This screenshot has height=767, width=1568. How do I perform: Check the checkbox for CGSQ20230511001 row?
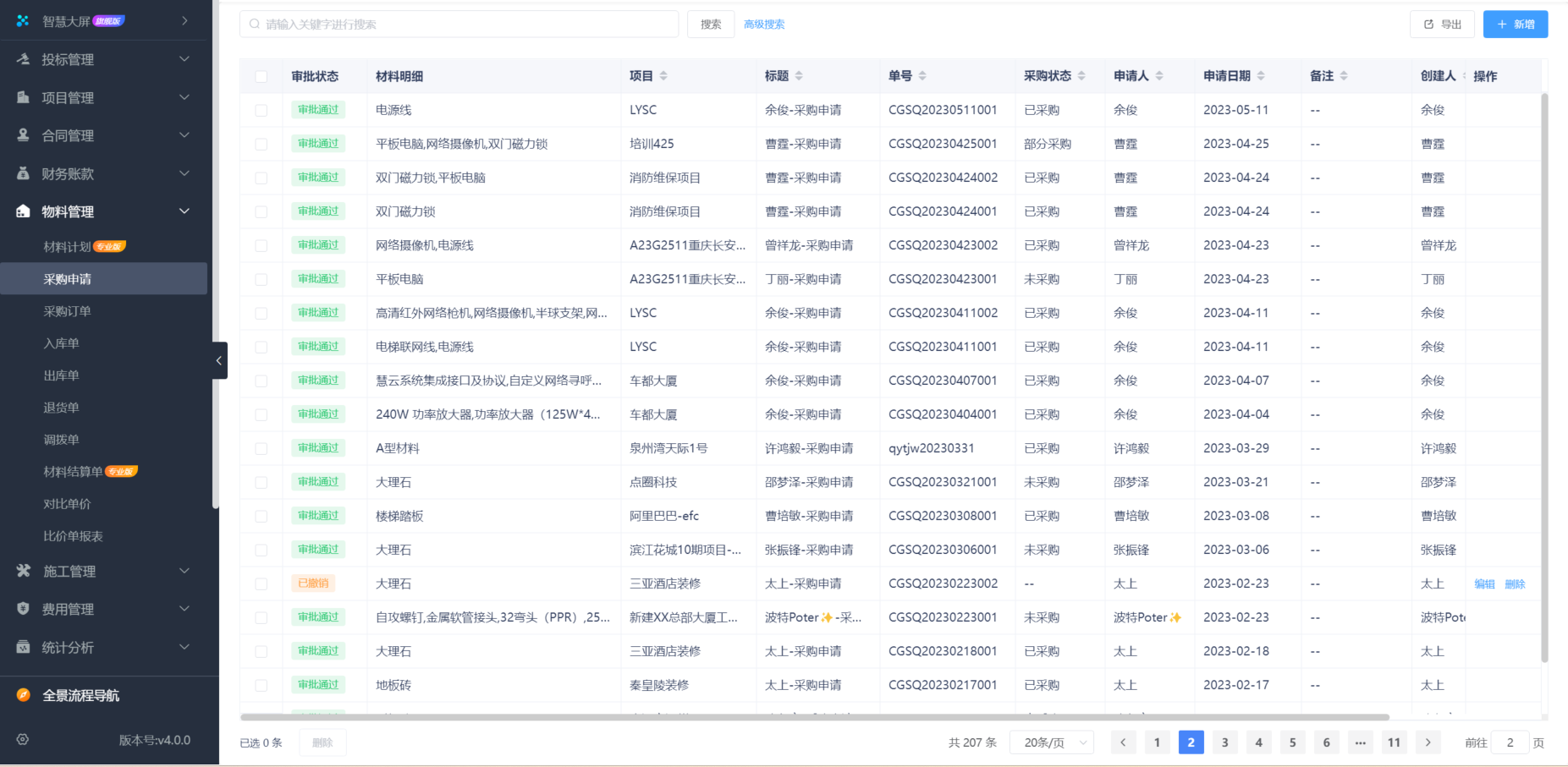coord(261,109)
